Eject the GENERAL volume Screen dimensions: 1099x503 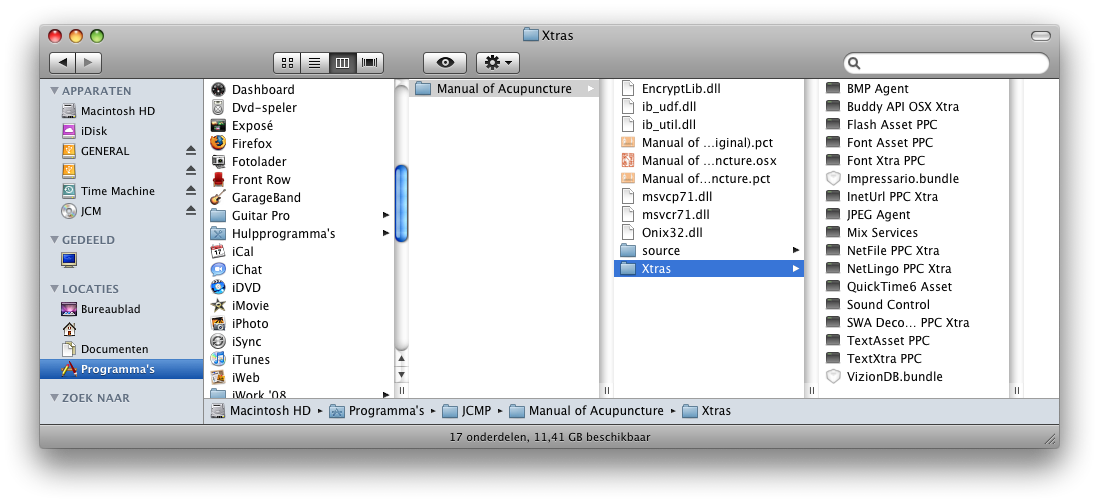[191, 151]
